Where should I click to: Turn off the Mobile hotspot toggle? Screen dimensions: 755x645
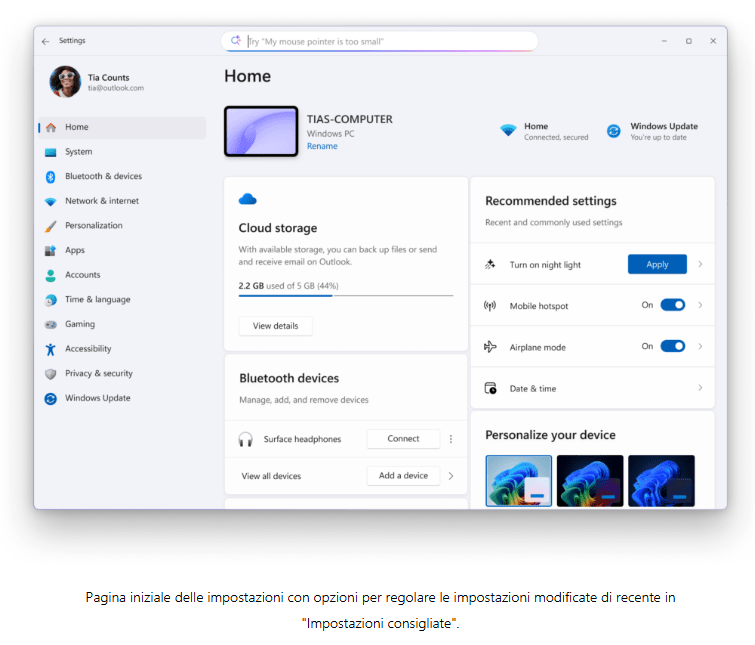point(672,305)
